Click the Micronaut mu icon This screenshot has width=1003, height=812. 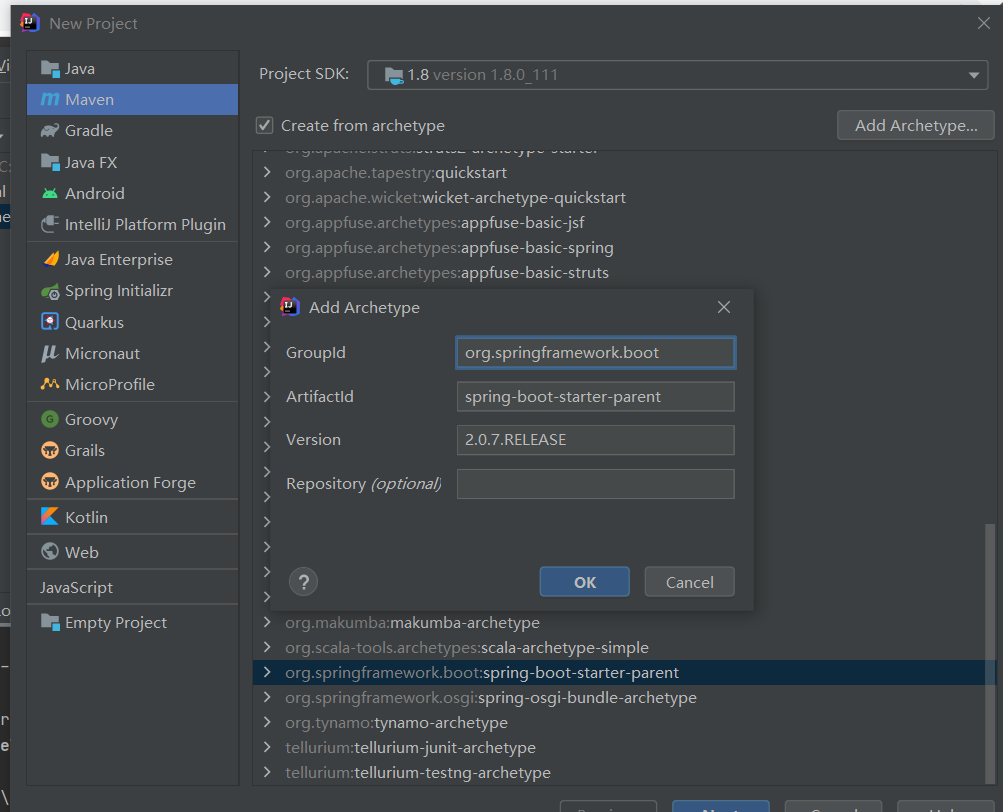[50, 353]
